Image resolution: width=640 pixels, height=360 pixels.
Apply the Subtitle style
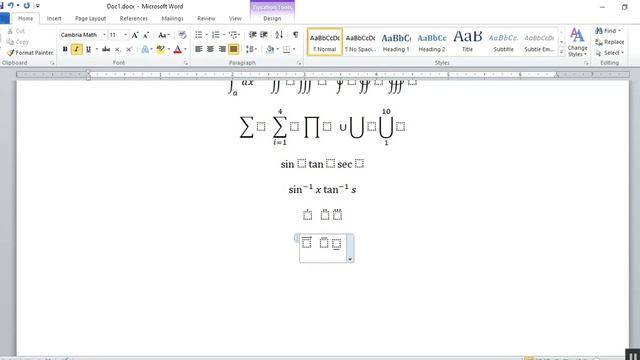point(503,42)
